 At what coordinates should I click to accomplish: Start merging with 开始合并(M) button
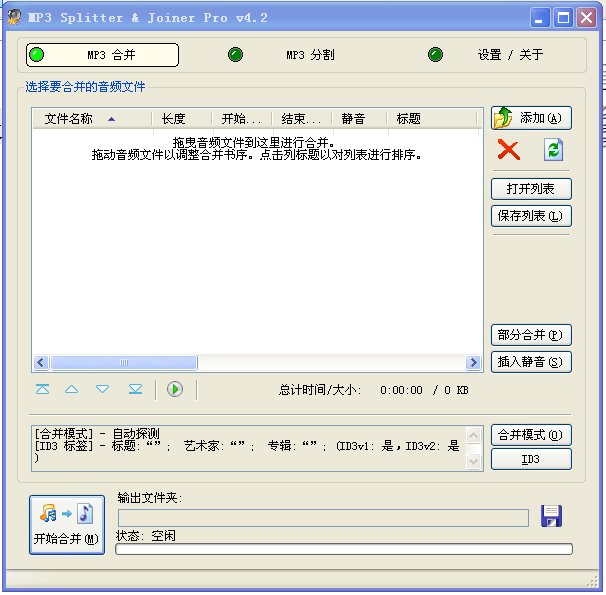(67, 525)
